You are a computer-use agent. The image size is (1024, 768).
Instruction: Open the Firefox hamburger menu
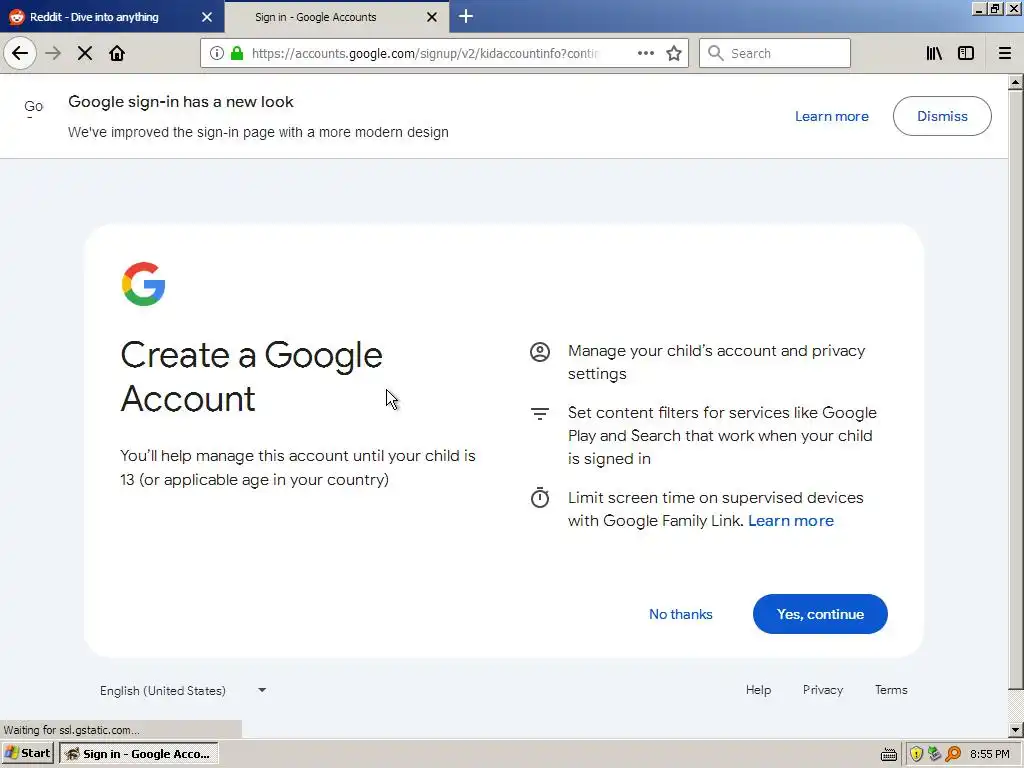(1004, 53)
